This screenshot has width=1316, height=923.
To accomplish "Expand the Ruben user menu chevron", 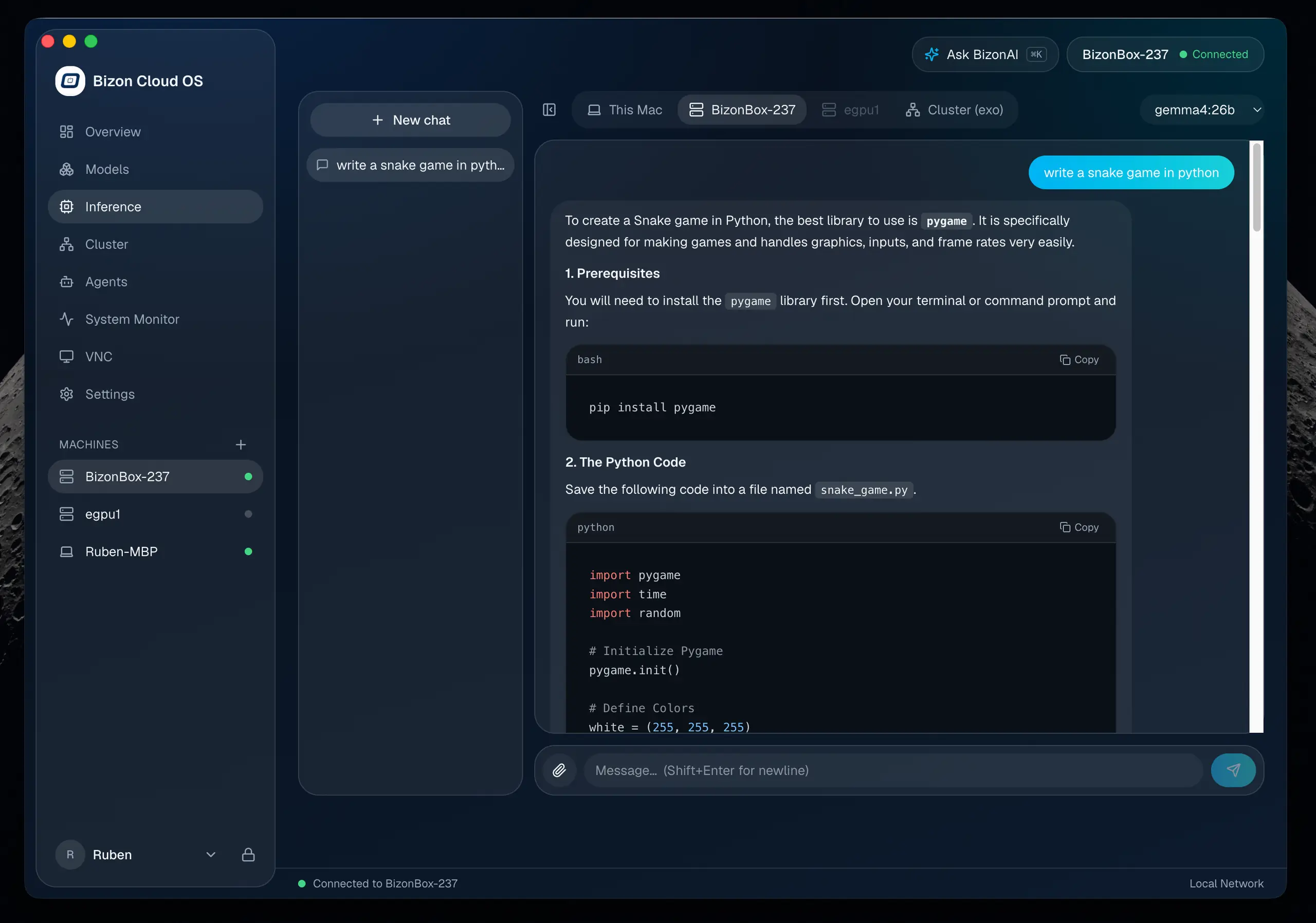I will pyautogui.click(x=211, y=854).
